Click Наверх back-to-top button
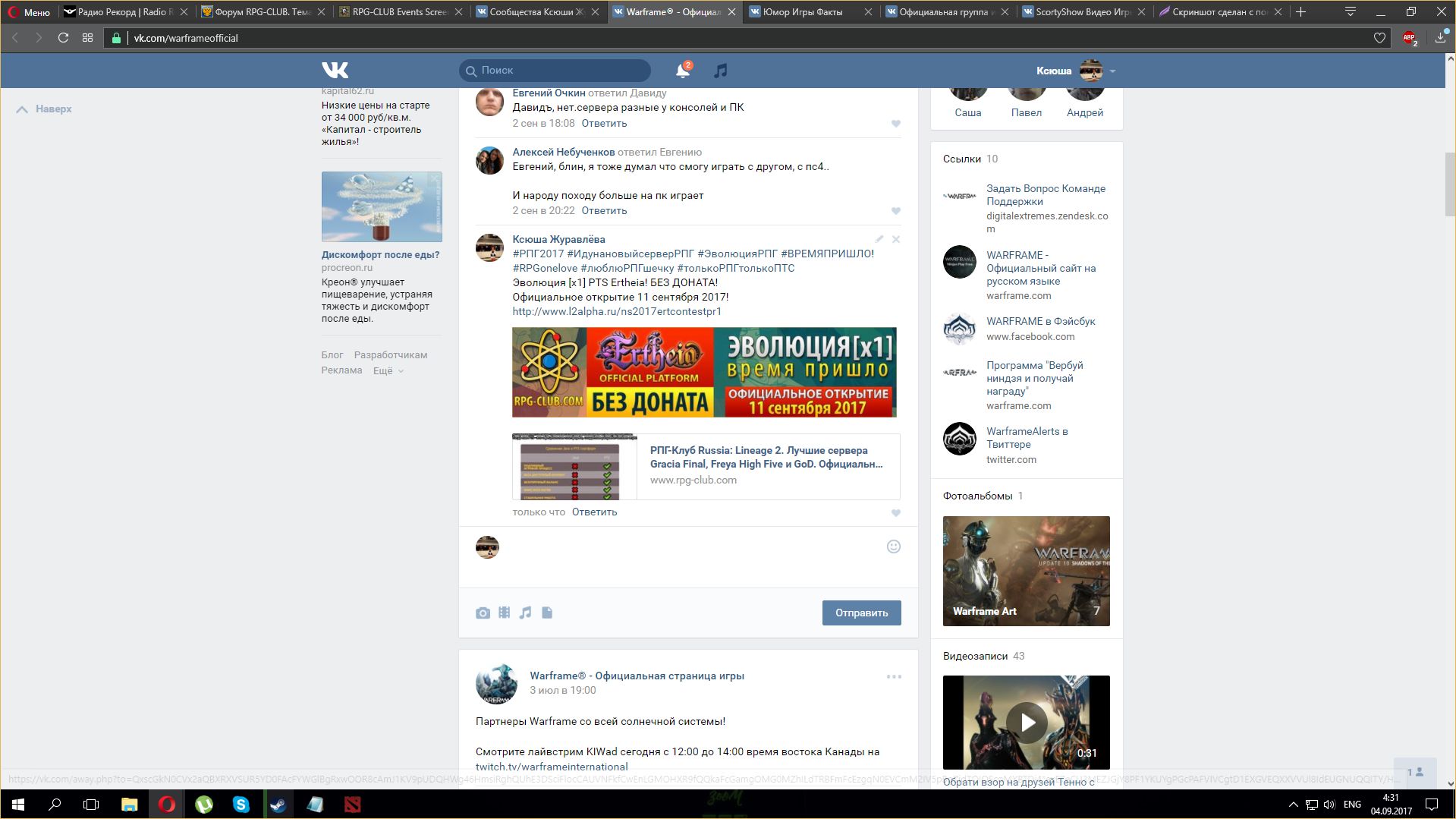The width and height of the screenshot is (1456, 819). click(45, 109)
